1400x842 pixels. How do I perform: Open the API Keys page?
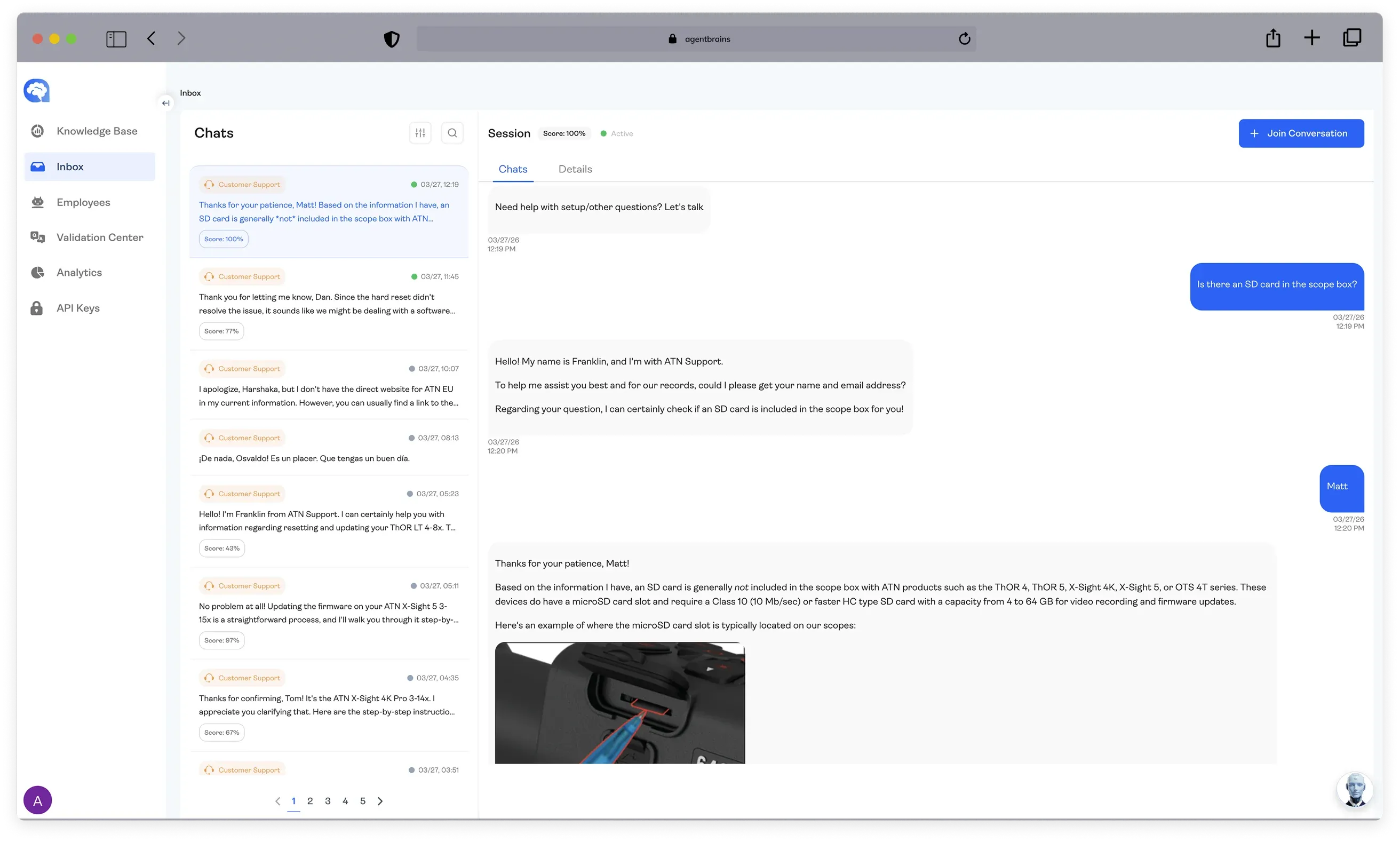[78, 308]
